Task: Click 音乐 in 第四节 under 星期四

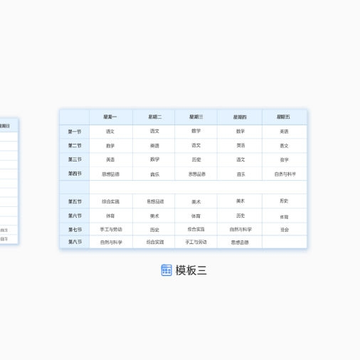Action: tap(241, 174)
